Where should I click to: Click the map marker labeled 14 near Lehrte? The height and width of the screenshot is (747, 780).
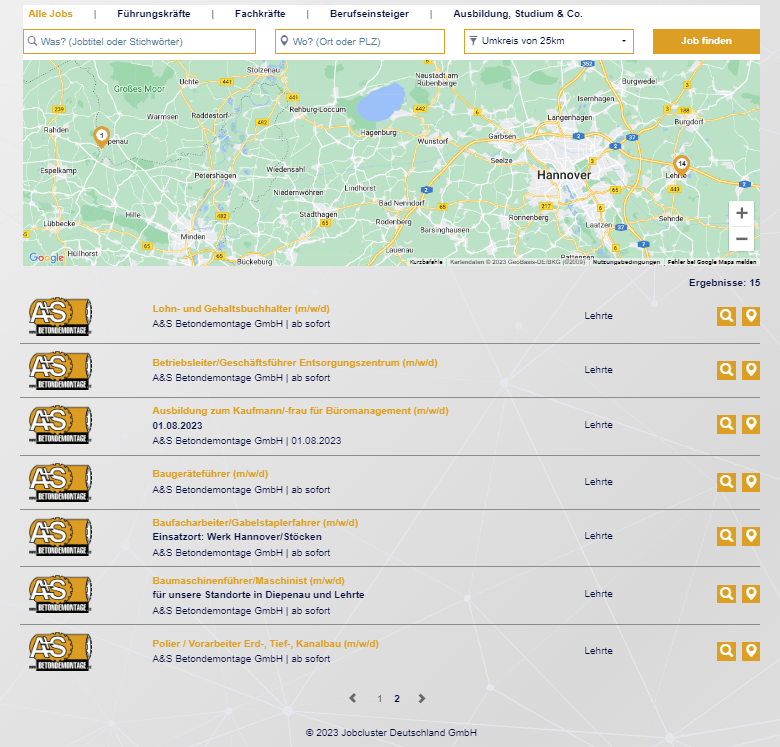681,164
